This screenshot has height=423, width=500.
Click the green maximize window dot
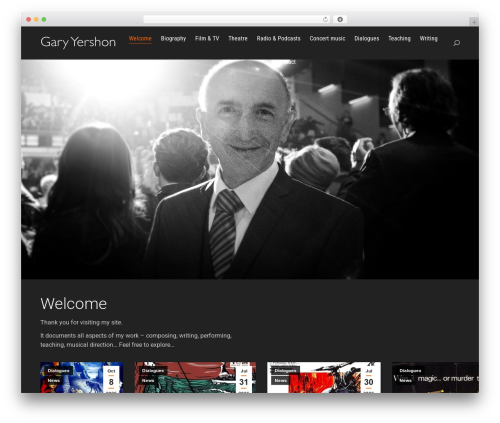[x=44, y=20]
